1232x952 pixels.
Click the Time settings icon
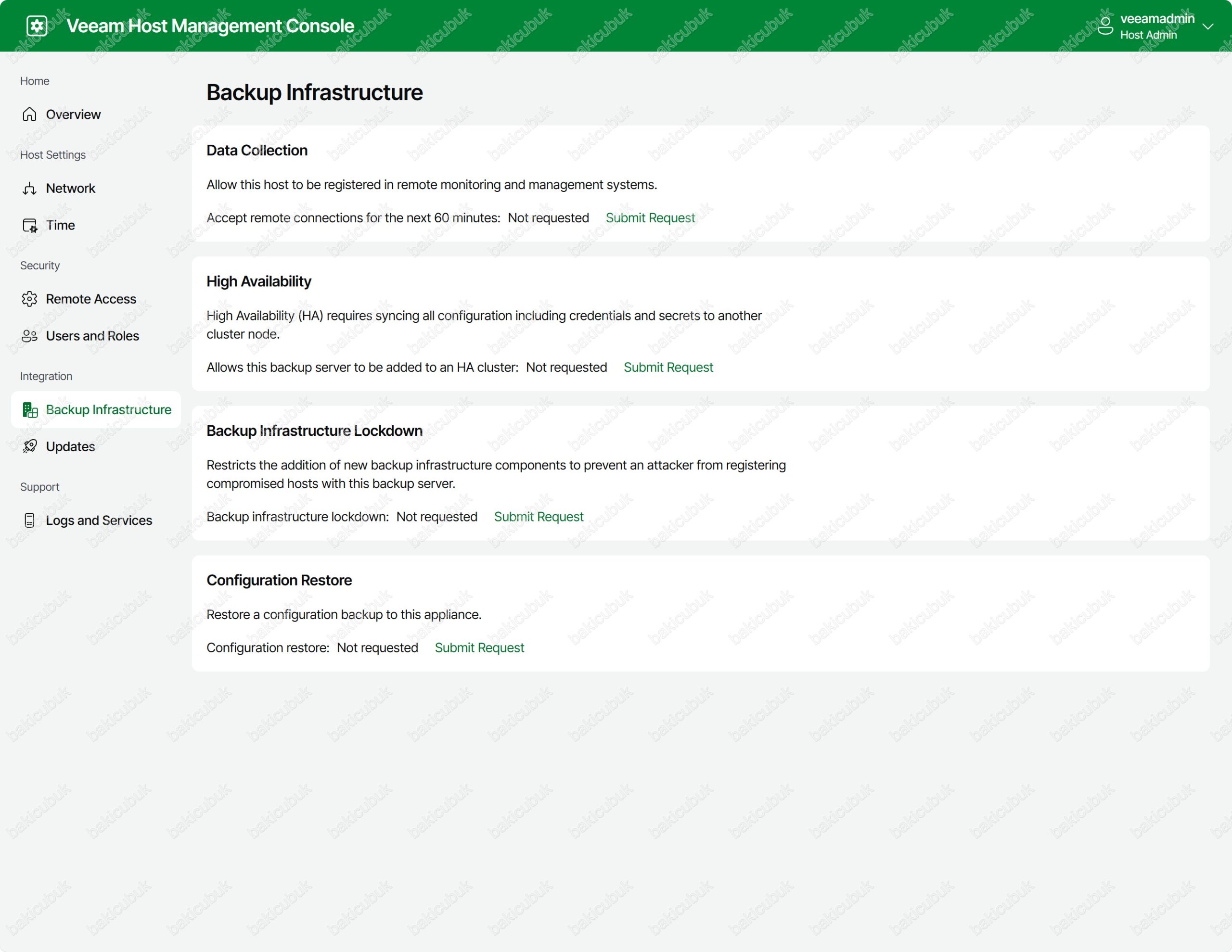coord(29,226)
